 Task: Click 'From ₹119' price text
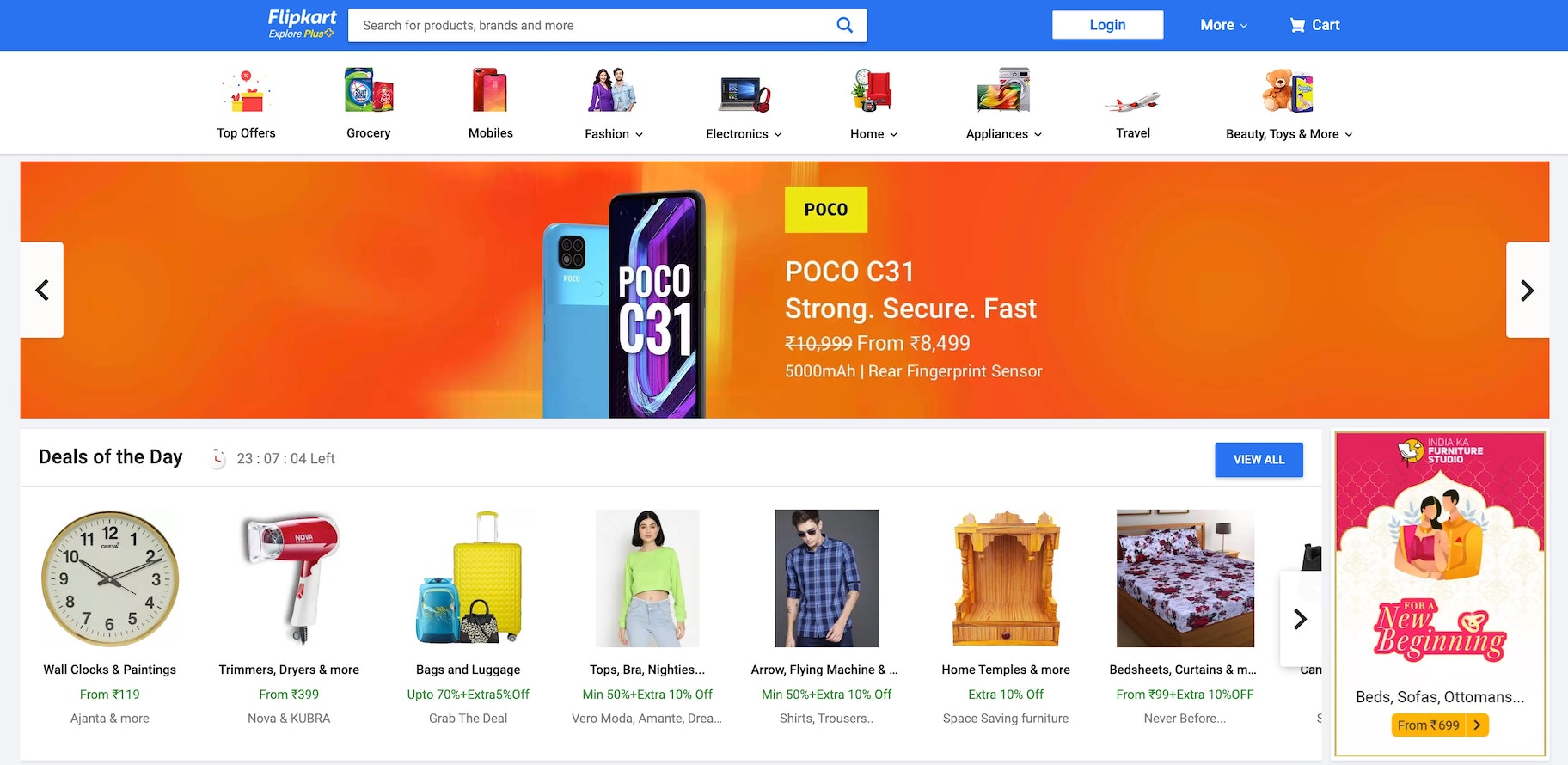(110, 695)
